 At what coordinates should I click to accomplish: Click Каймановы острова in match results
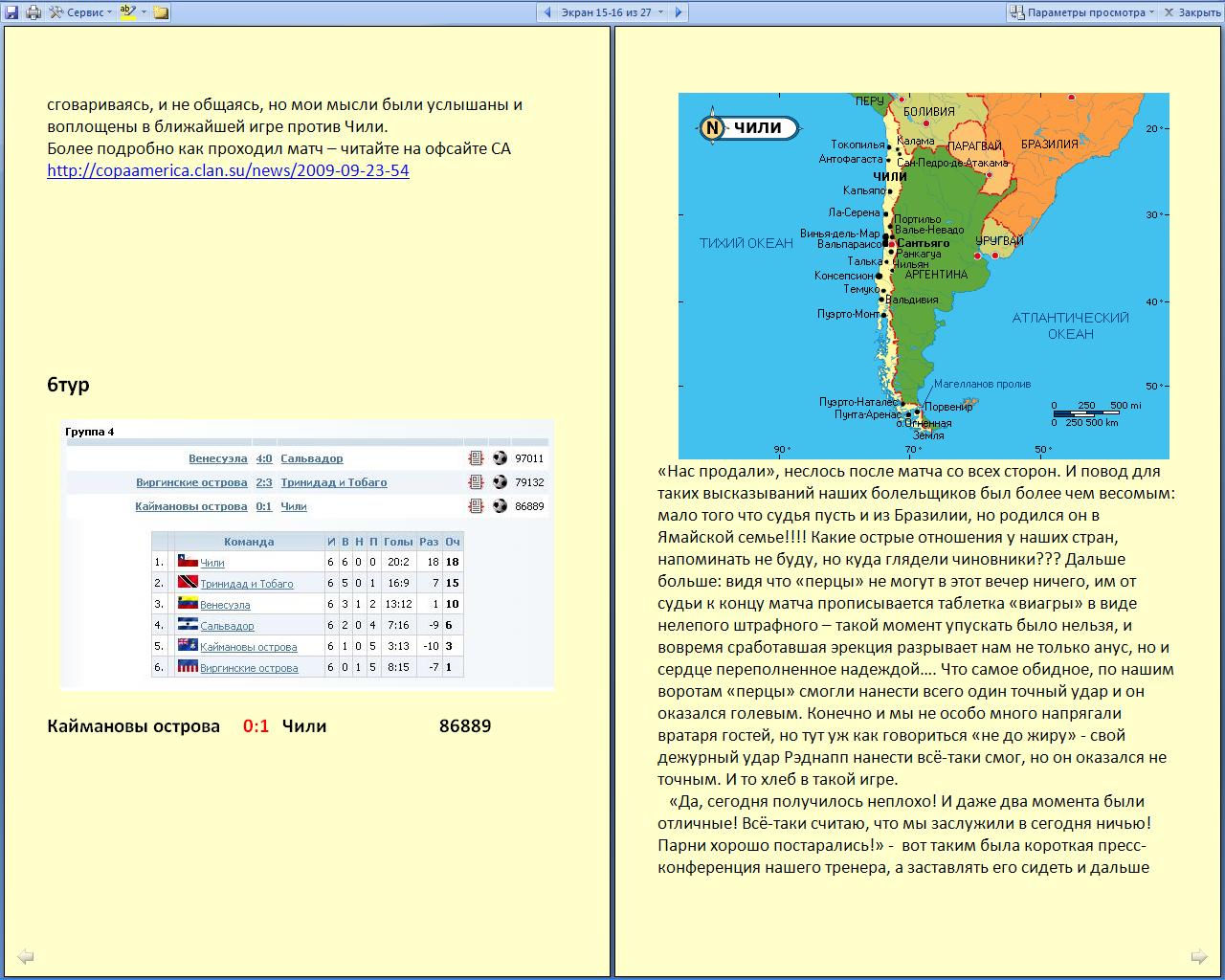pos(191,506)
